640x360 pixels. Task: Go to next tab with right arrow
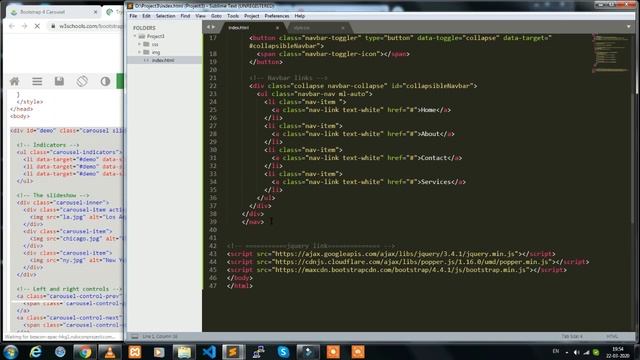coord(213,27)
